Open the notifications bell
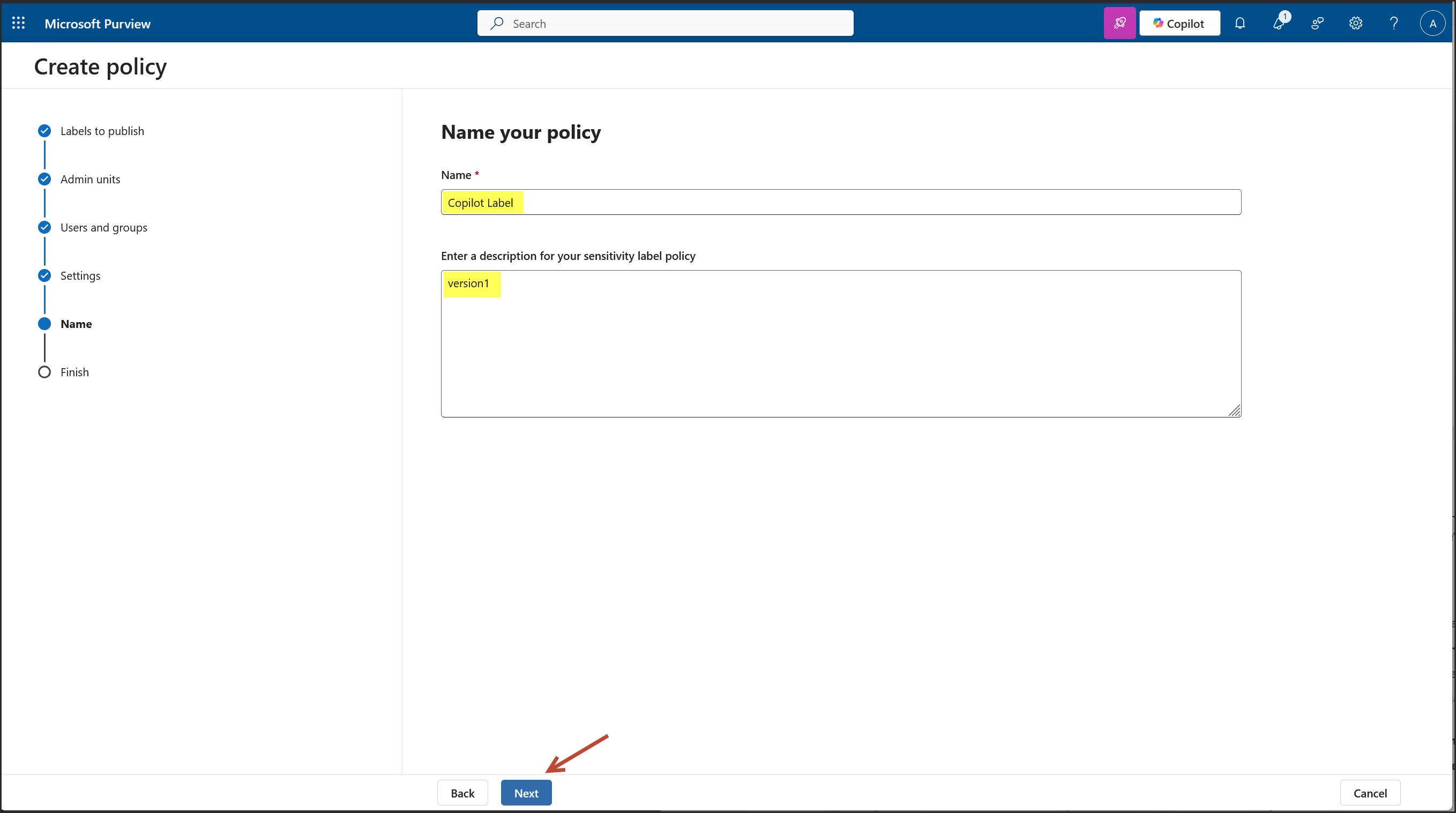Viewport: 1456px width, 813px height. tap(1240, 23)
